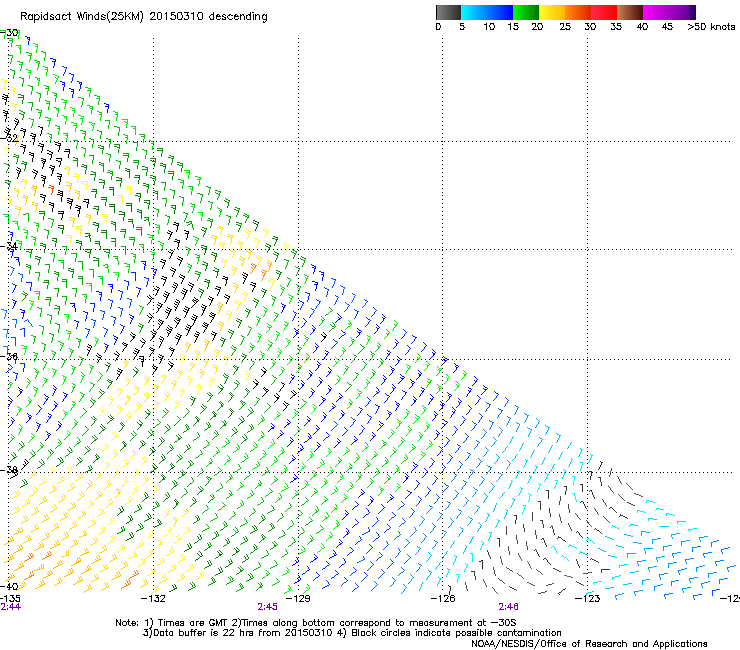The height and width of the screenshot is (650, 740).
Task: Click the orange 25-30 knots color band
Action: pyautogui.click(x=578, y=12)
